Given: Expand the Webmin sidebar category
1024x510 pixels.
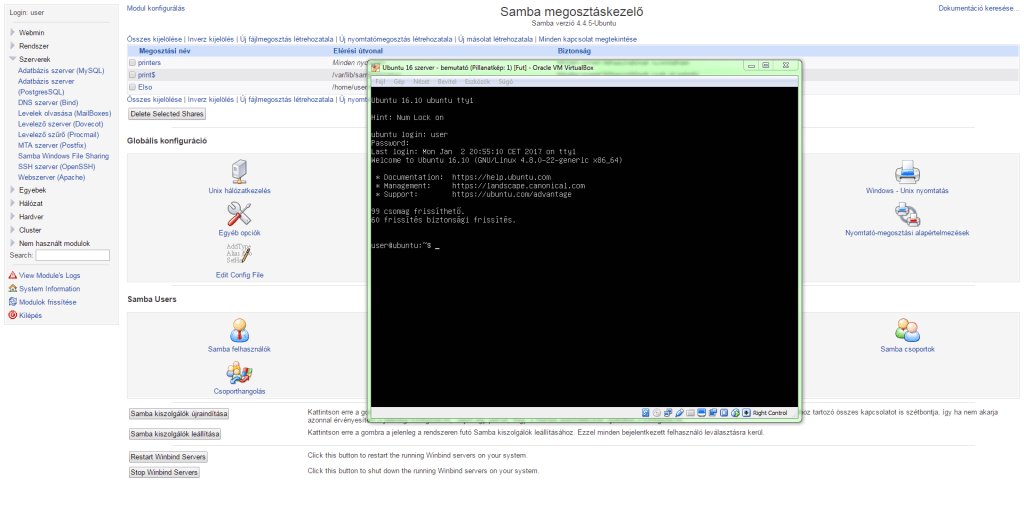Looking at the screenshot, I should [12, 33].
